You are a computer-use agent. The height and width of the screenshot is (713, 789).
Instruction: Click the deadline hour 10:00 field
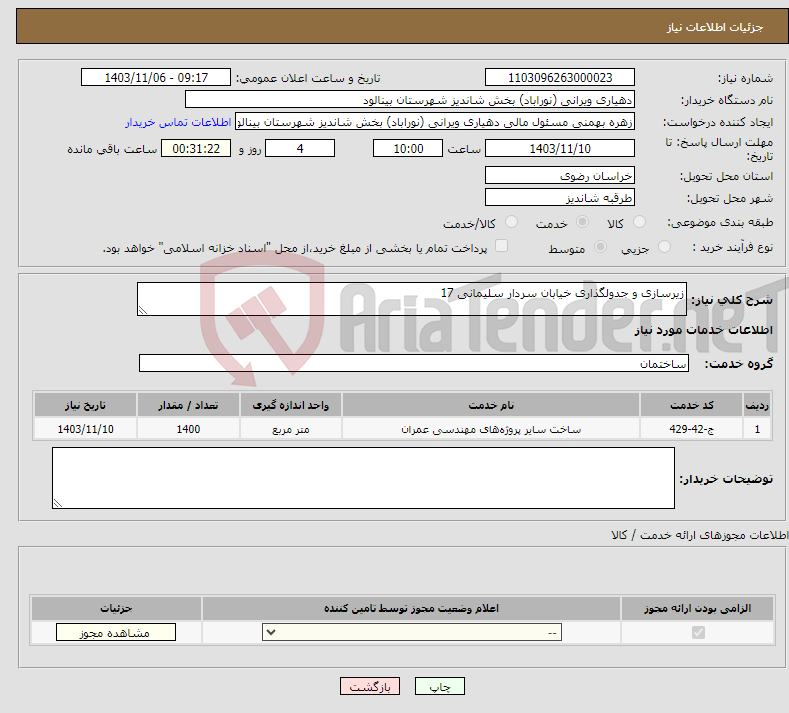click(408, 148)
